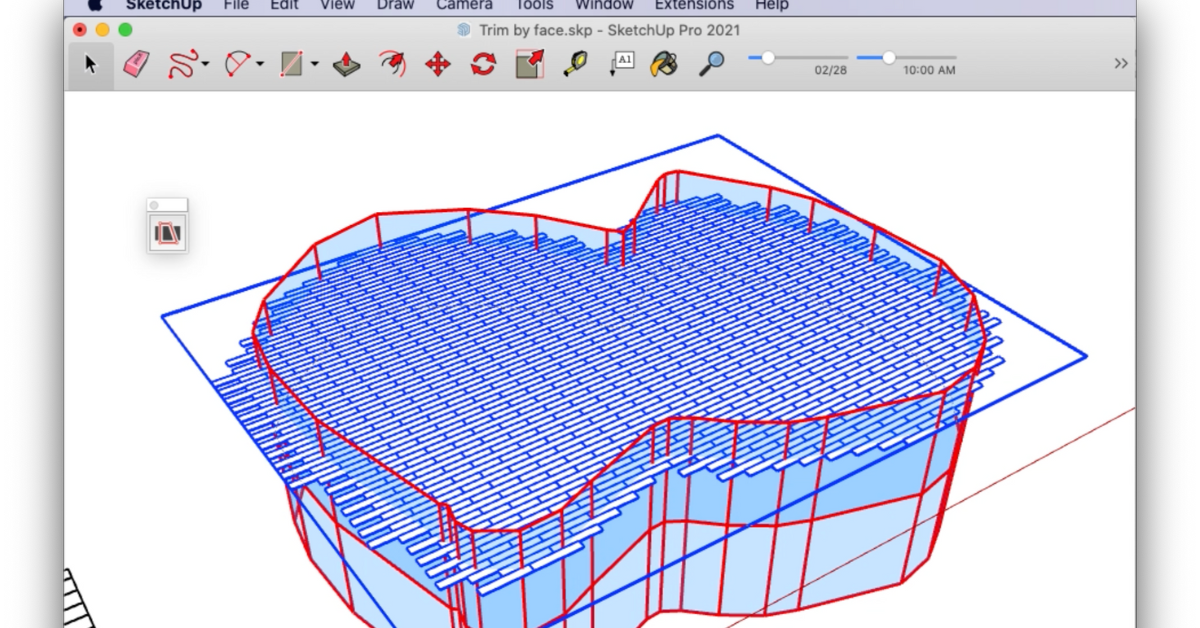This screenshot has height=628, width=1200.
Task: Click the Scale tool icon
Action: (530, 65)
